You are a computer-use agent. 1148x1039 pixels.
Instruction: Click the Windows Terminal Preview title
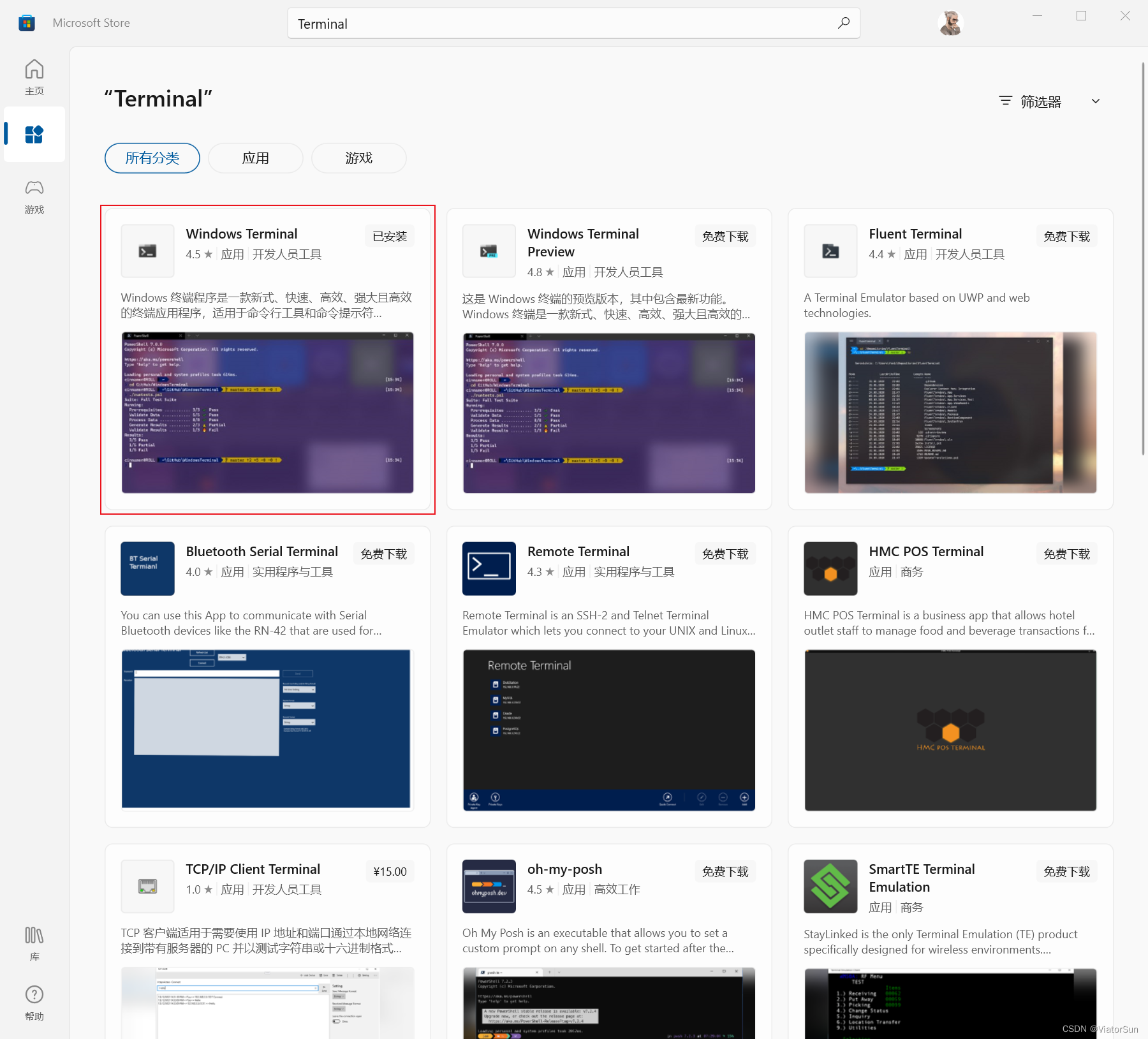583,243
